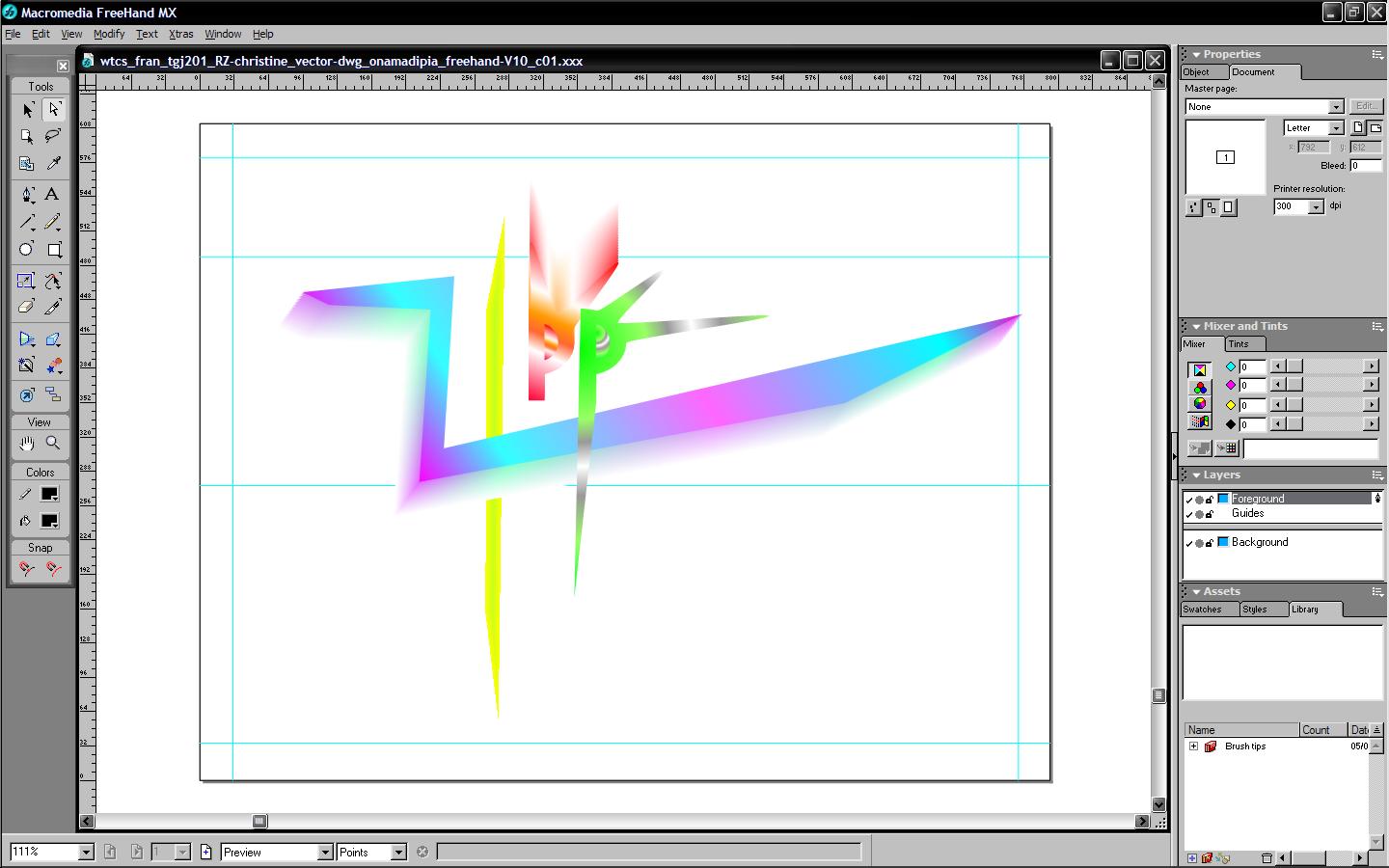Choose the Lasso tool

tap(53, 136)
